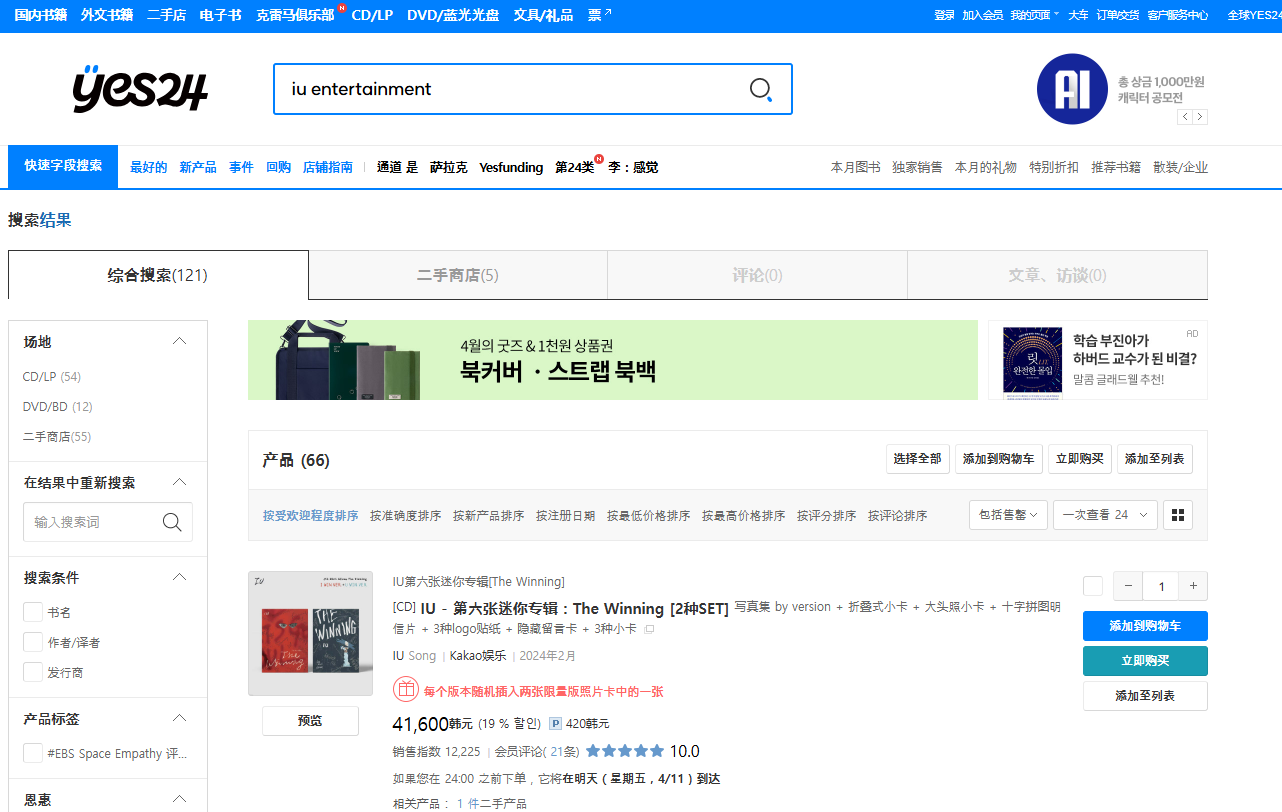Open The Winning album cover thumbnail

click(x=310, y=634)
